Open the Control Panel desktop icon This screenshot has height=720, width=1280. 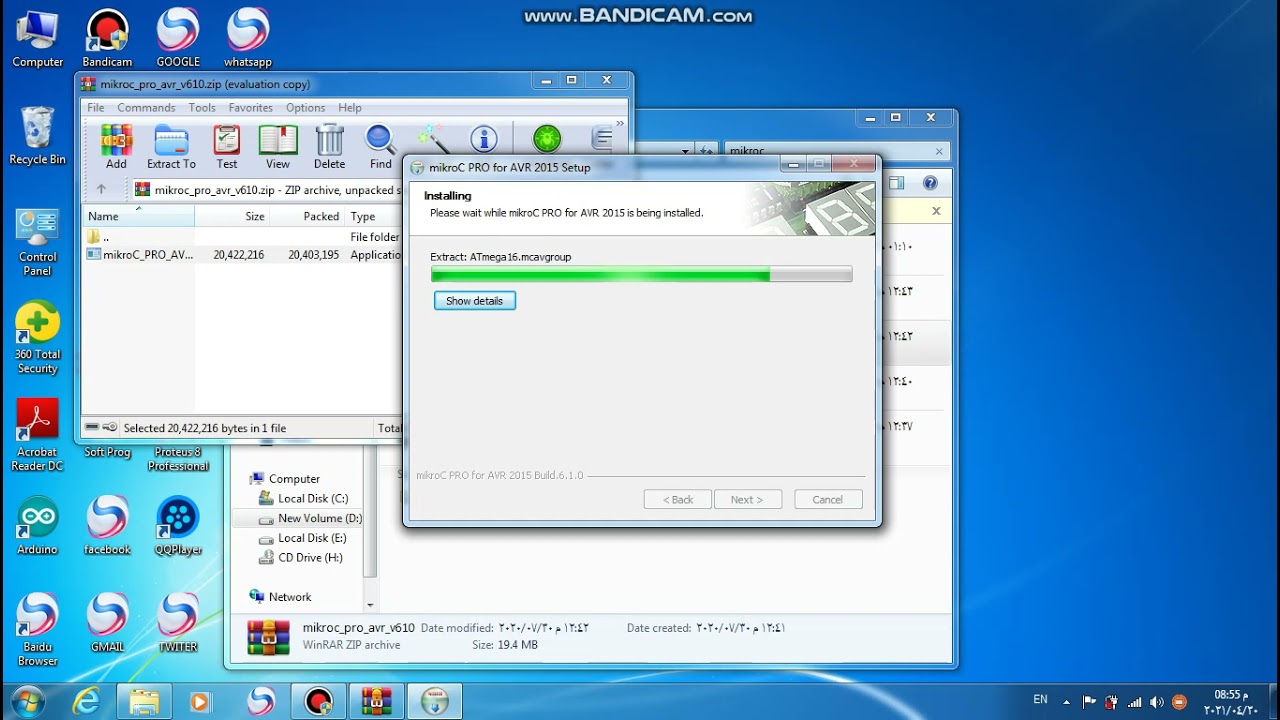click(x=38, y=243)
